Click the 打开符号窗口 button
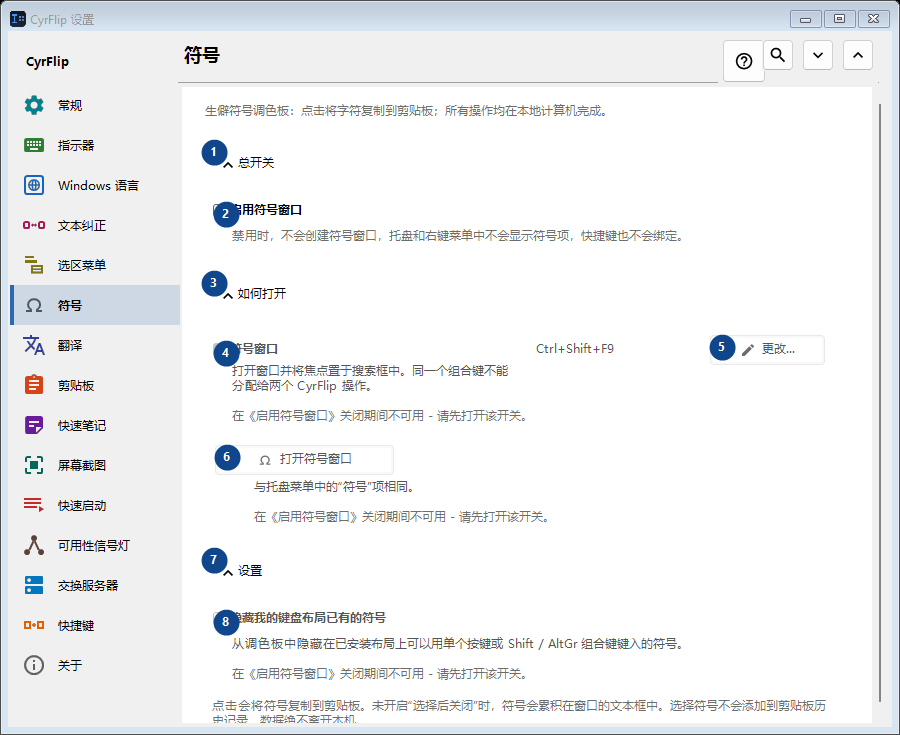This screenshot has height=735, width=900. point(304,460)
